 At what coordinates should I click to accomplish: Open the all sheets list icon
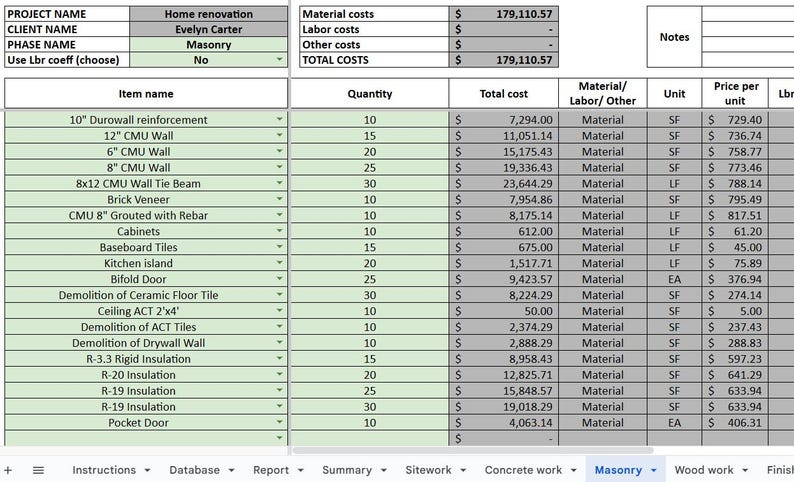38,470
